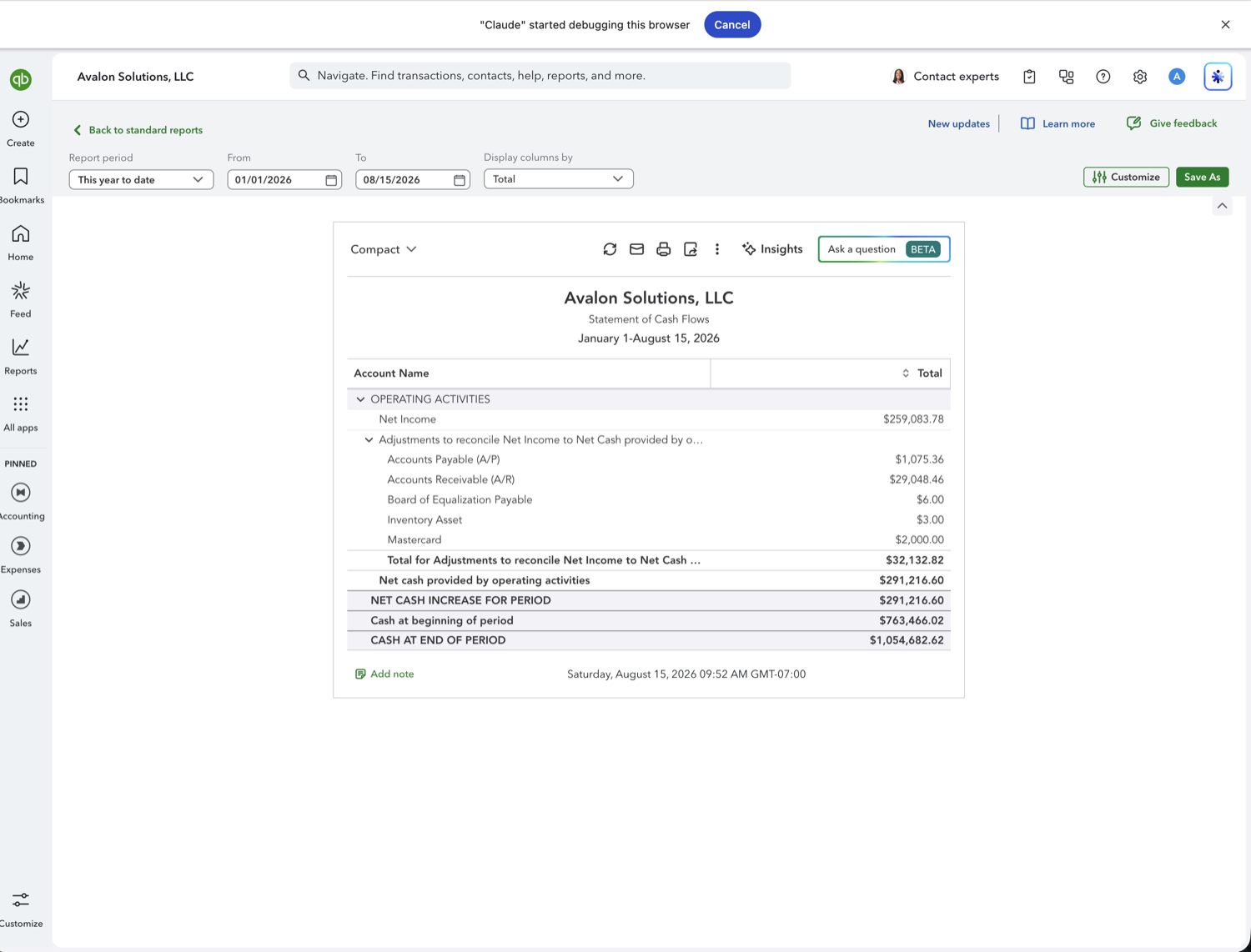
Task: Click Accounts Receivable (A/R) amount $29,048.46
Action: pyautogui.click(x=917, y=479)
